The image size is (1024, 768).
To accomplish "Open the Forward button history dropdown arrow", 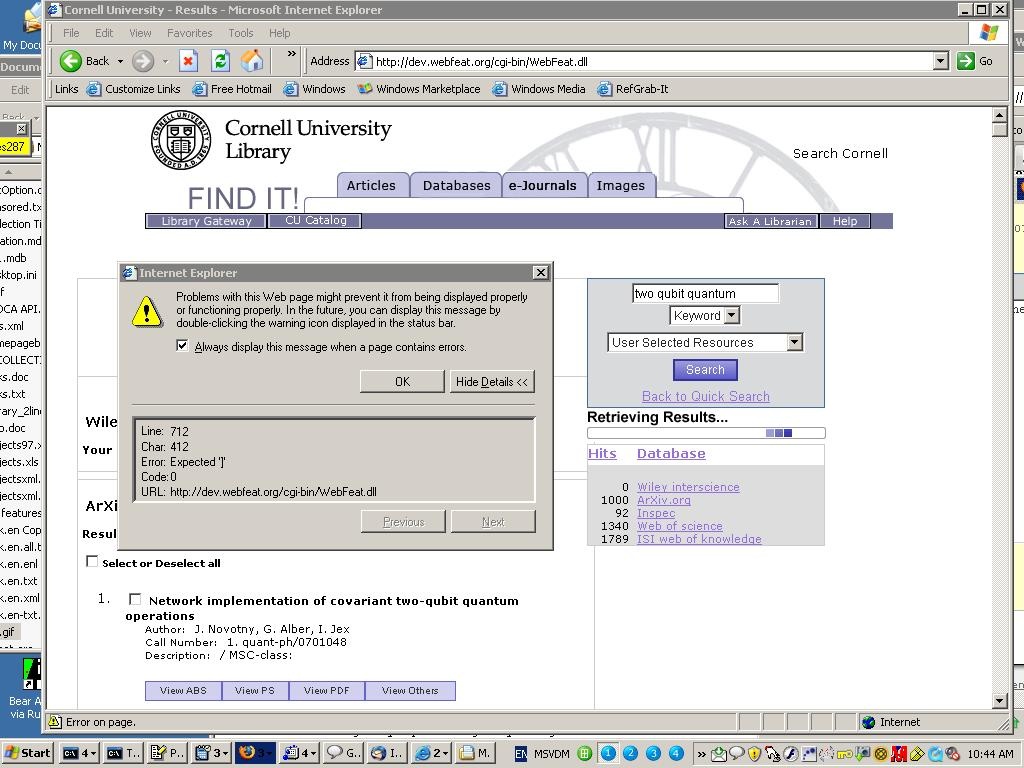I will tap(165, 61).
